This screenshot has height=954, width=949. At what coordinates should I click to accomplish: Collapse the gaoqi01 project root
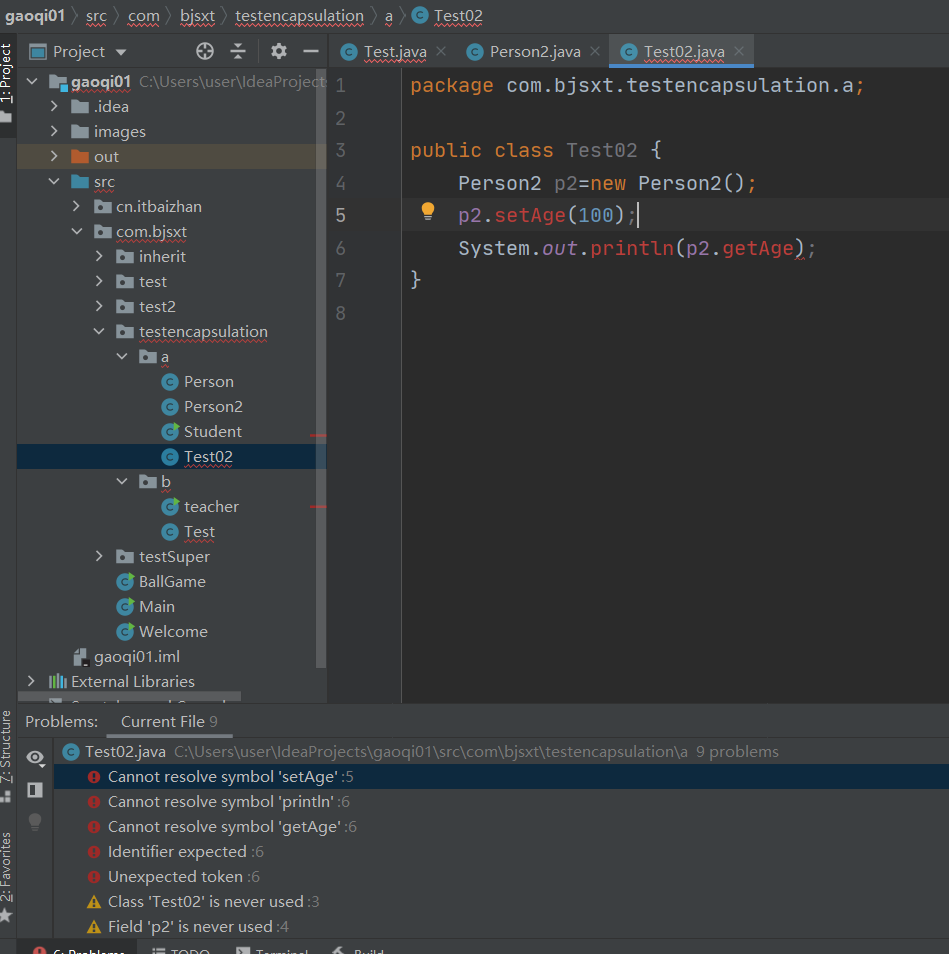pos(33,81)
